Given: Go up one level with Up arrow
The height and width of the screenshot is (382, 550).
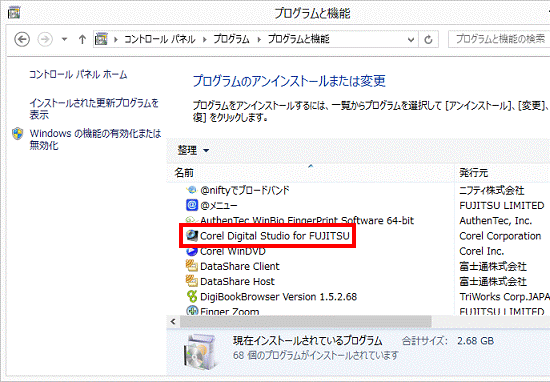Looking at the screenshot, I should pyautogui.click(x=82, y=39).
